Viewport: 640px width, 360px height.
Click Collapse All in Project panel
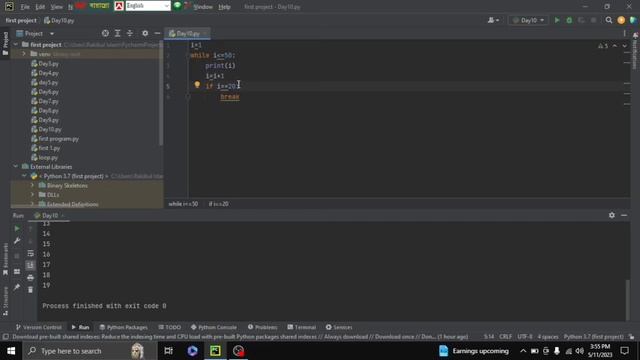pyautogui.click(x=130, y=33)
